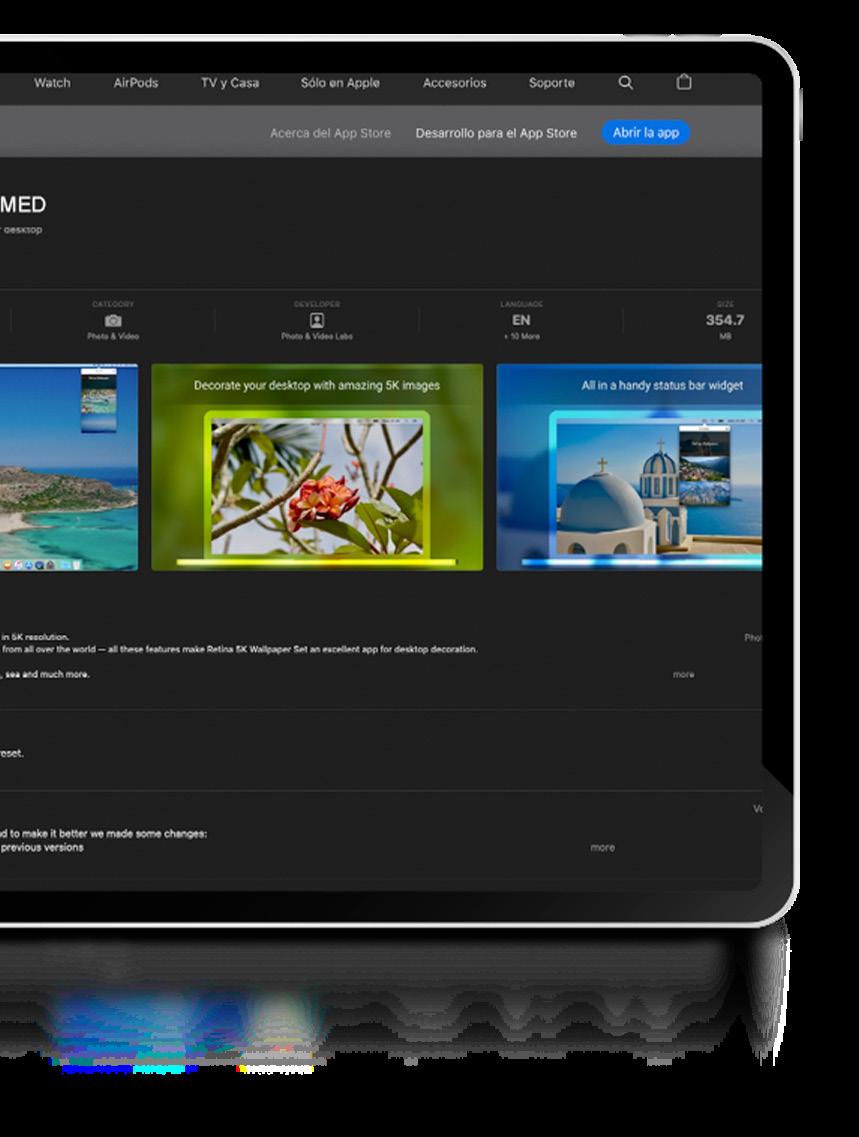
Task: Open the Accesorios menu item
Action: pyautogui.click(x=455, y=83)
